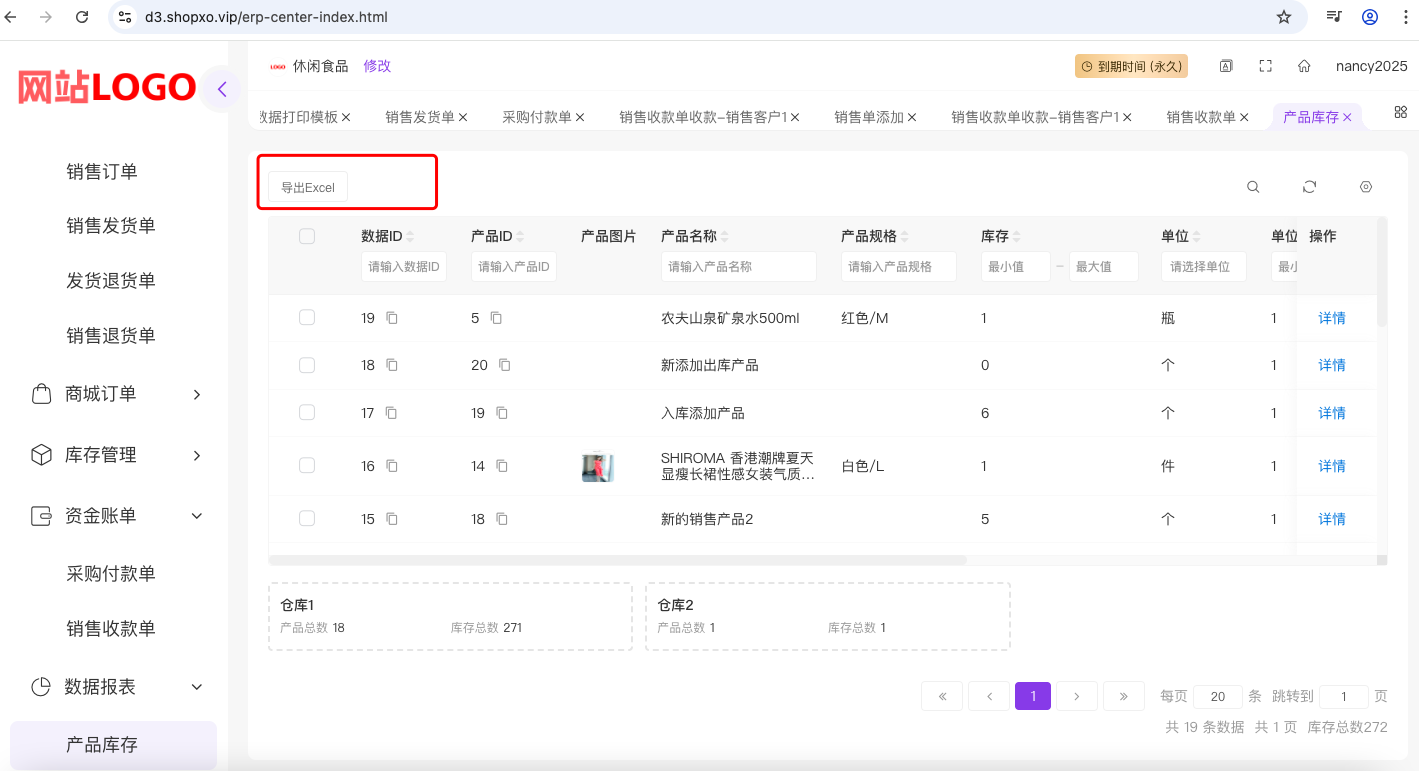Switch to the 销售收款单 tab
This screenshot has width=1419, height=771.
(x=1201, y=117)
